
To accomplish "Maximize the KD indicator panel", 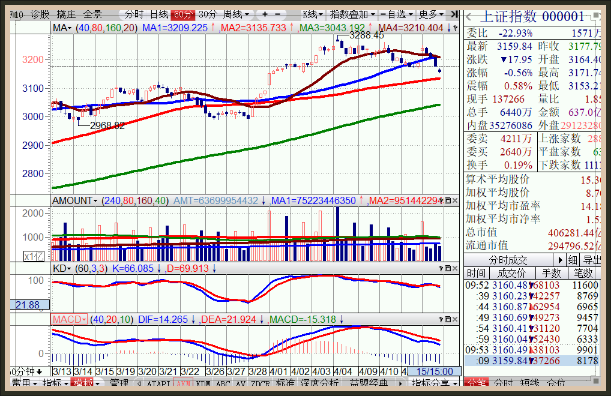I will [x=448, y=268].
